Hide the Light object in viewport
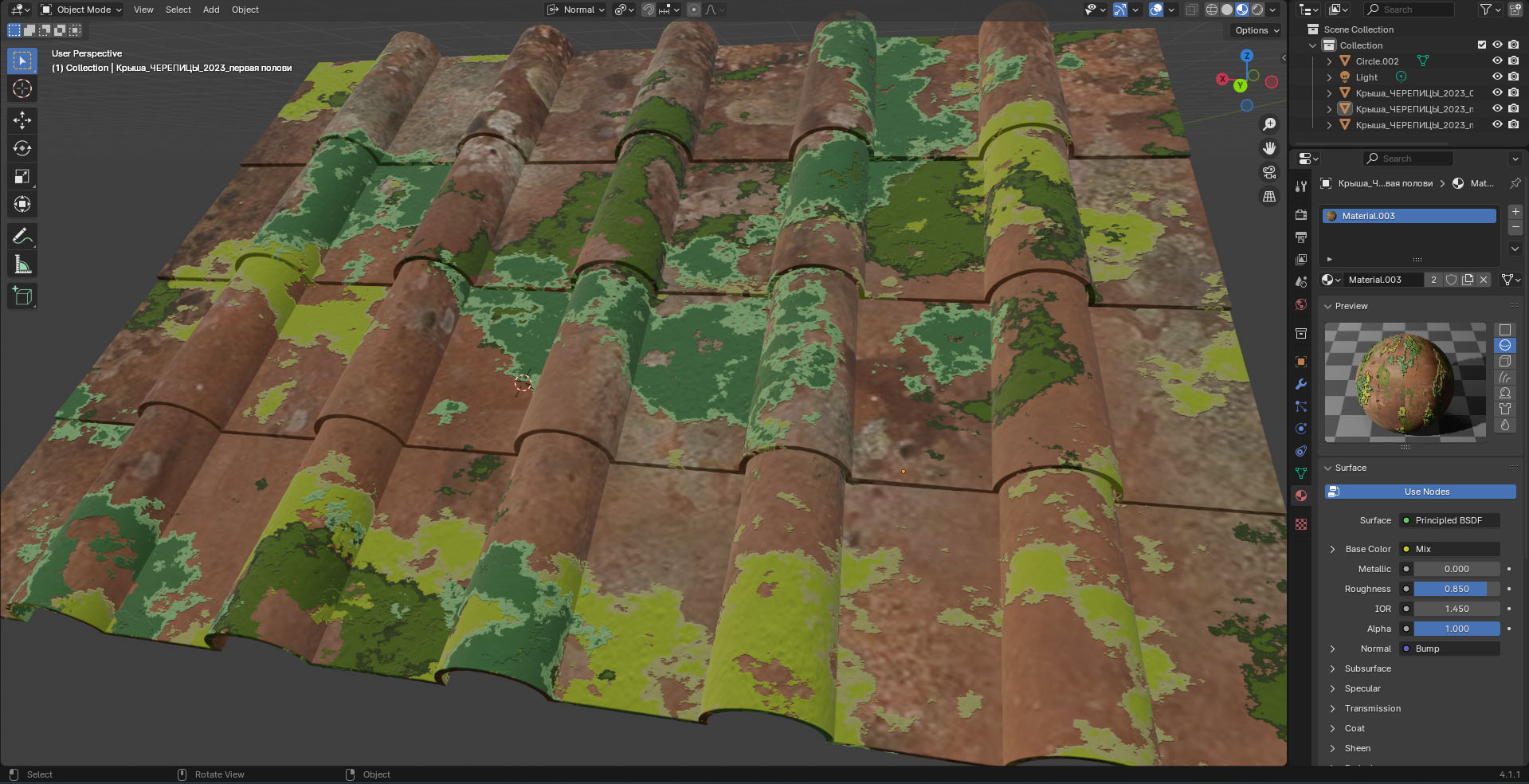The width and height of the screenshot is (1529, 784). [x=1497, y=77]
